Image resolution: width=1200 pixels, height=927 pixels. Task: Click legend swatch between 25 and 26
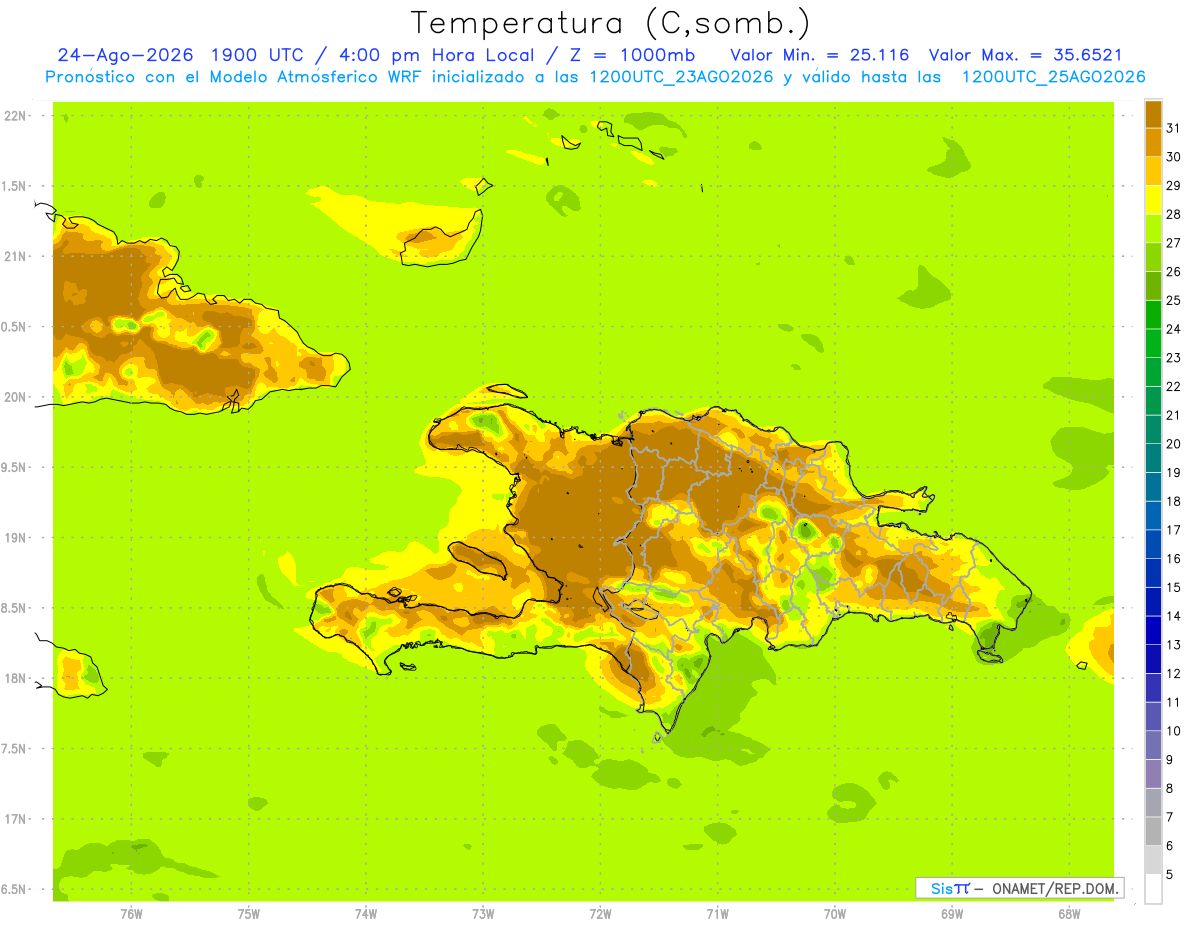click(x=1153, y=286)
